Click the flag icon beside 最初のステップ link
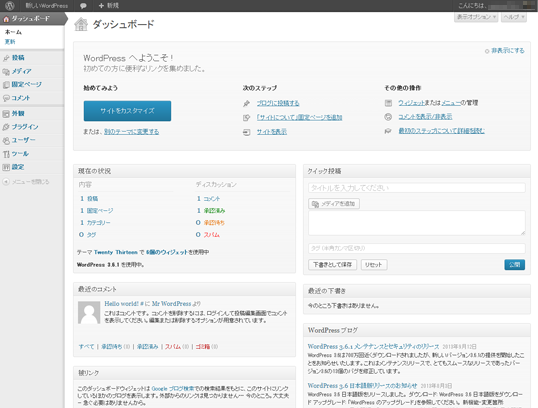The height and width of the screenshot is (408, 538). (388, 131)
